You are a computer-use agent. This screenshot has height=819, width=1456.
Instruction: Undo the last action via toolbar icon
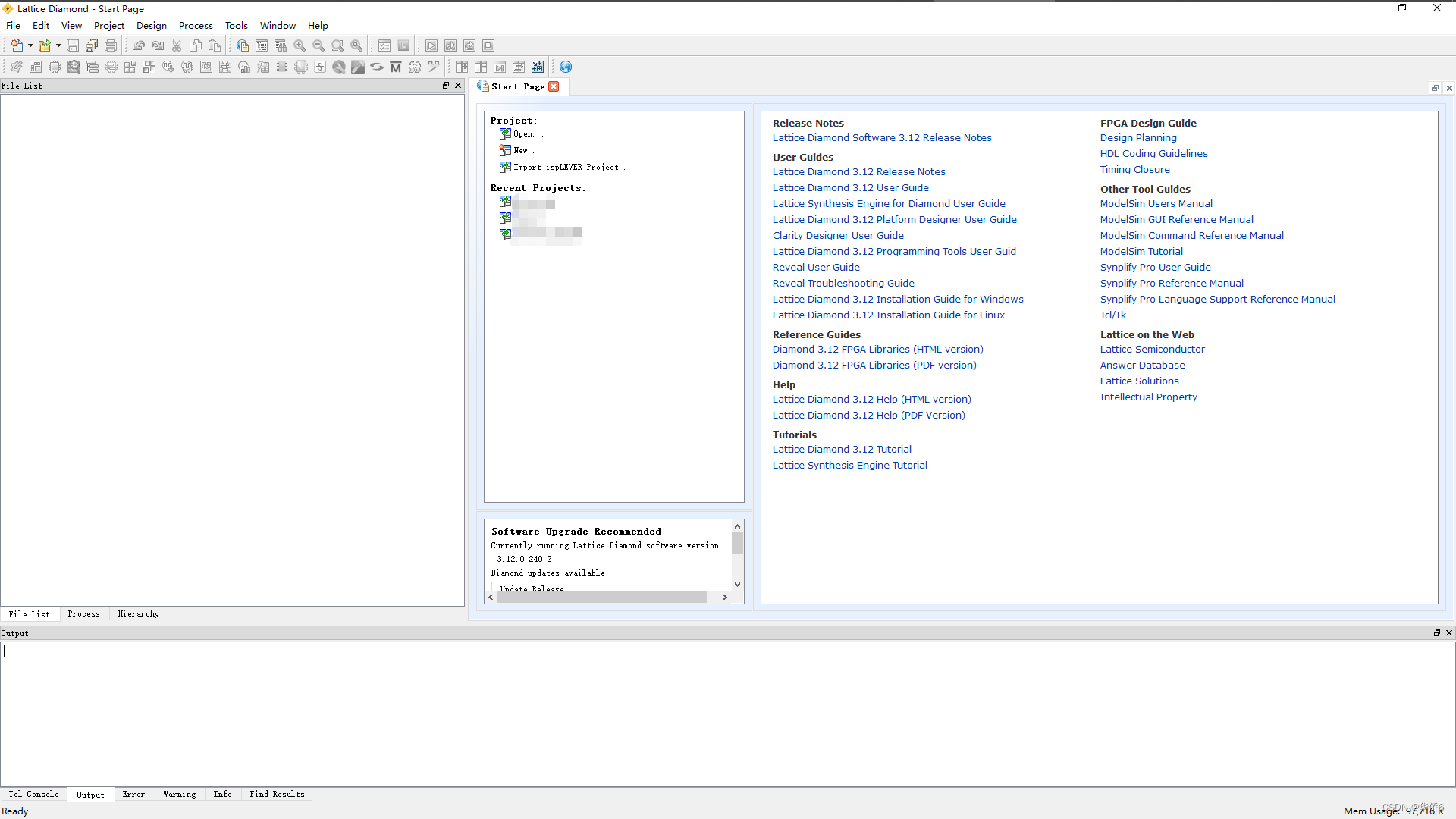(138, 45)
